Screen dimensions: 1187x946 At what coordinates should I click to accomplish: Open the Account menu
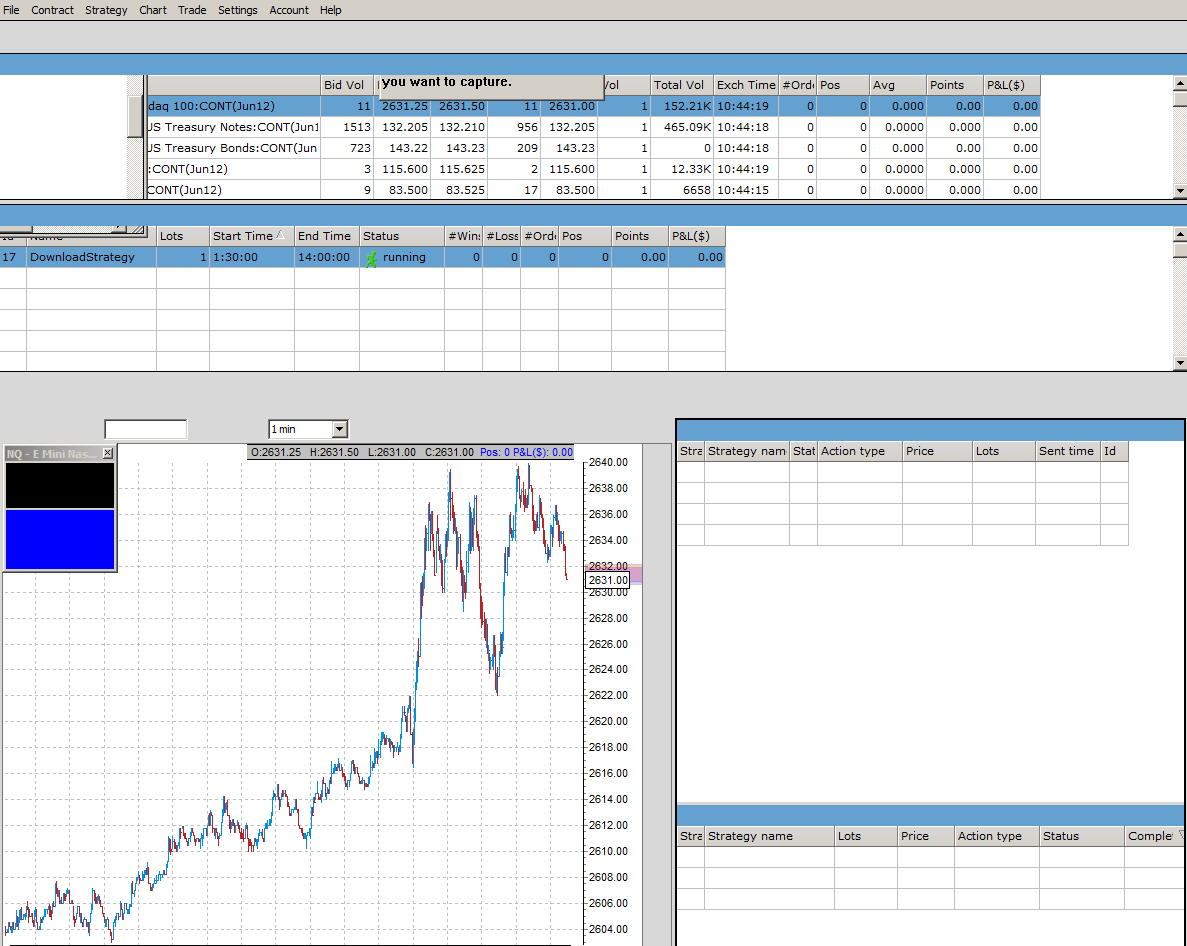289,10
